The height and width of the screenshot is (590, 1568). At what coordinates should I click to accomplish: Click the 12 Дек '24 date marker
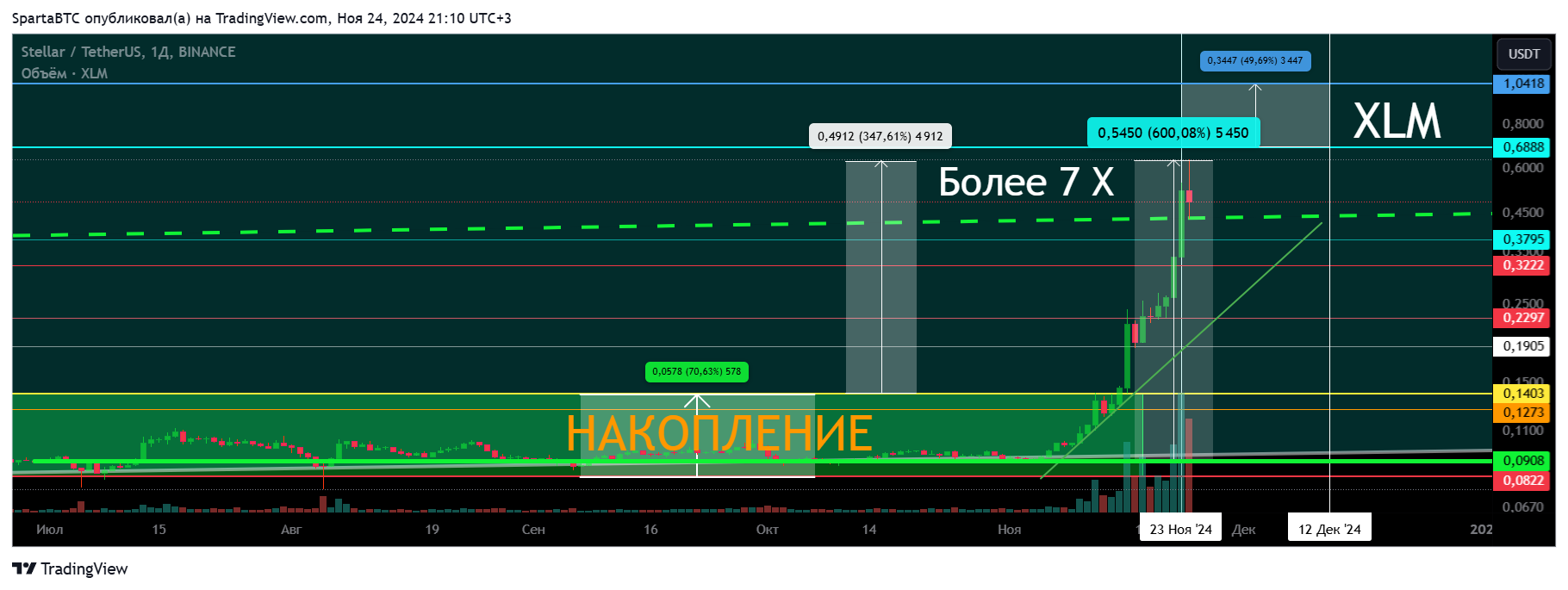1329,529
